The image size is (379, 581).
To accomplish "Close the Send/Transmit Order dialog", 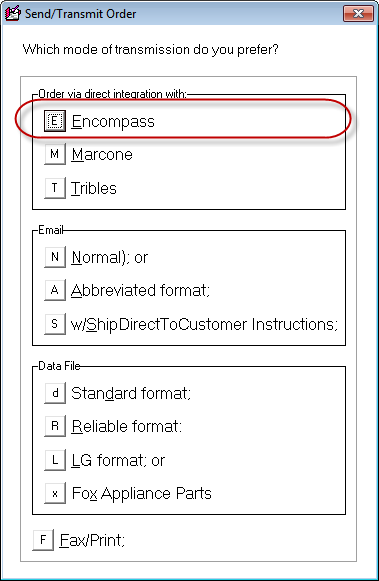I will point(358,14).
